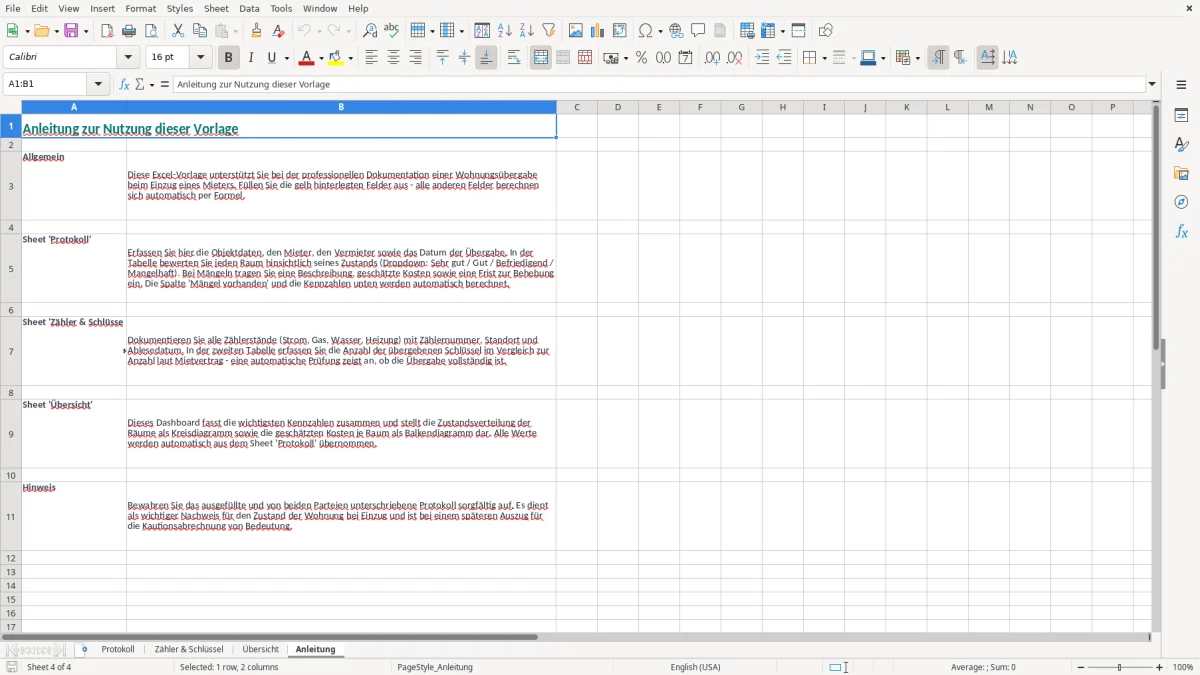Click the font color red swatch
Viewport: 1200px width, 675px height.
307,58
